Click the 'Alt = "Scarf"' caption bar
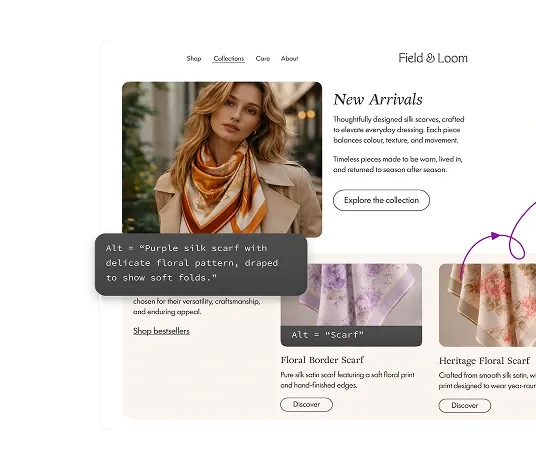 [351, 335]
